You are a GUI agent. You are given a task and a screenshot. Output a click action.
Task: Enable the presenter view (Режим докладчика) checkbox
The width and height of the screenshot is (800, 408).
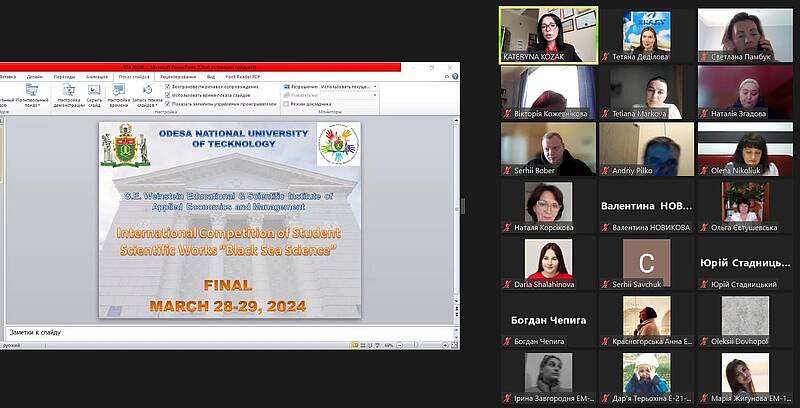point(286,104)
